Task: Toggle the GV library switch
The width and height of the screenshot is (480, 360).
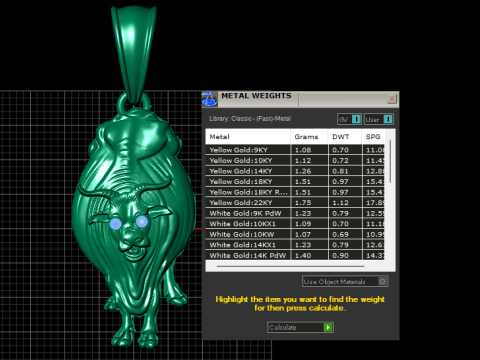Action: coord(349,119)
